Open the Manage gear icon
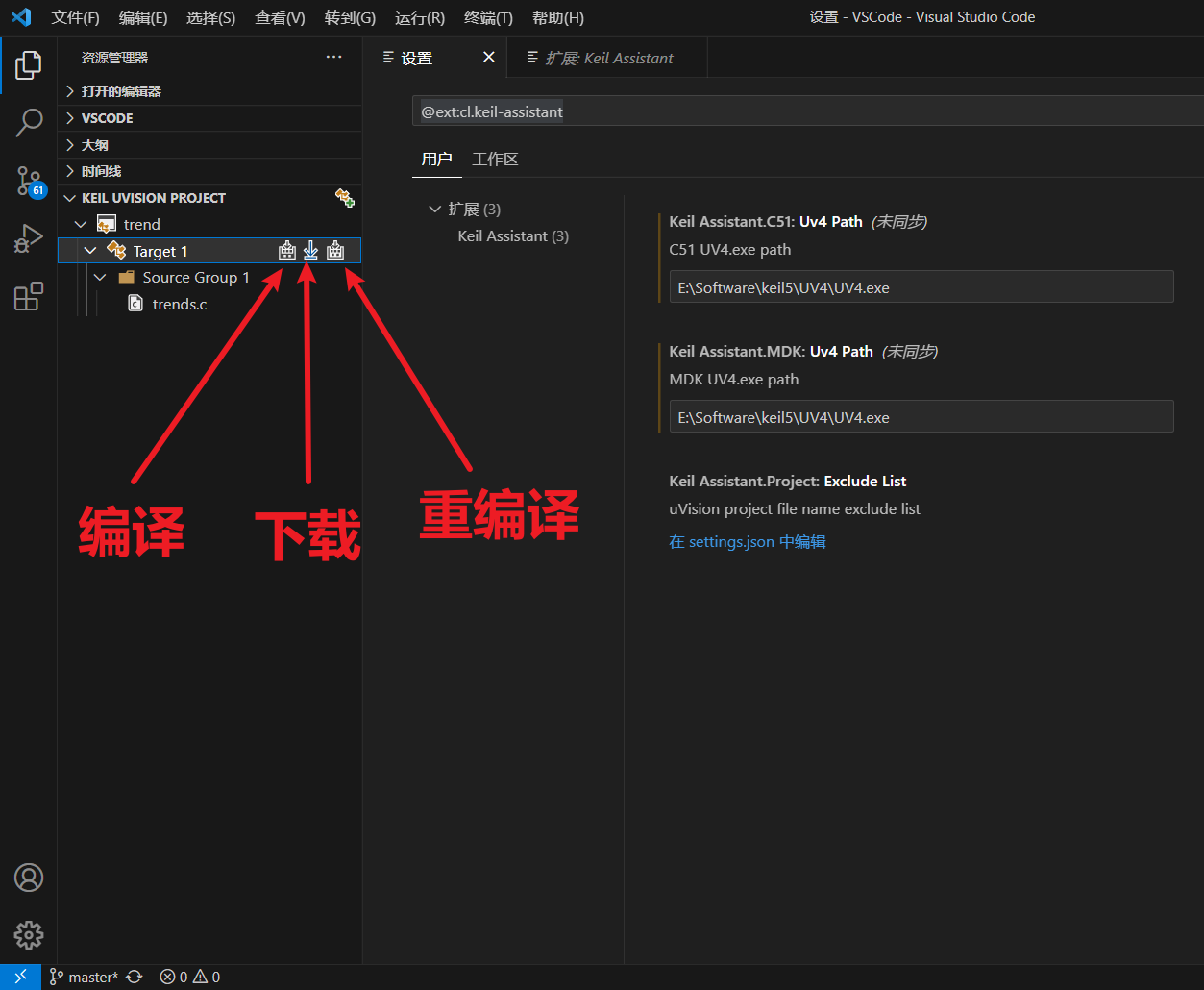Viewport: 1204px width, 990px height. coord(29,935)
